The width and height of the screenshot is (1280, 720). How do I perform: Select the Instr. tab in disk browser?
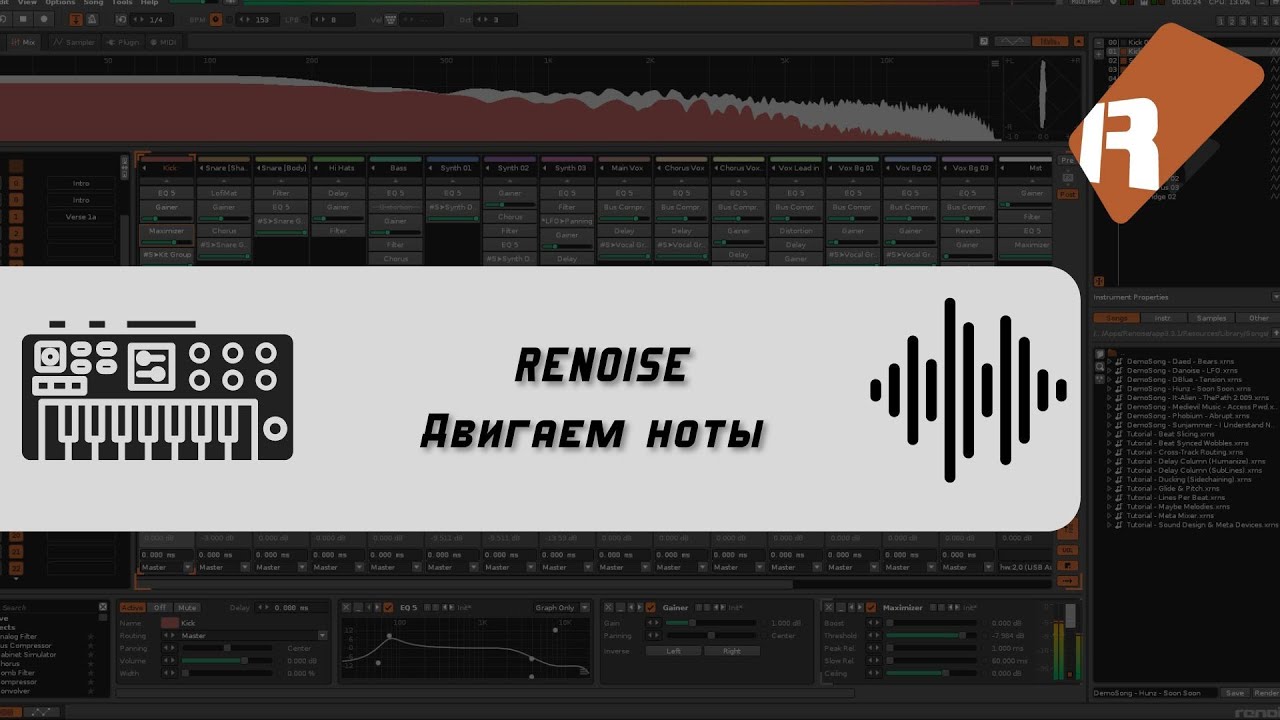tap(1162, 318)
